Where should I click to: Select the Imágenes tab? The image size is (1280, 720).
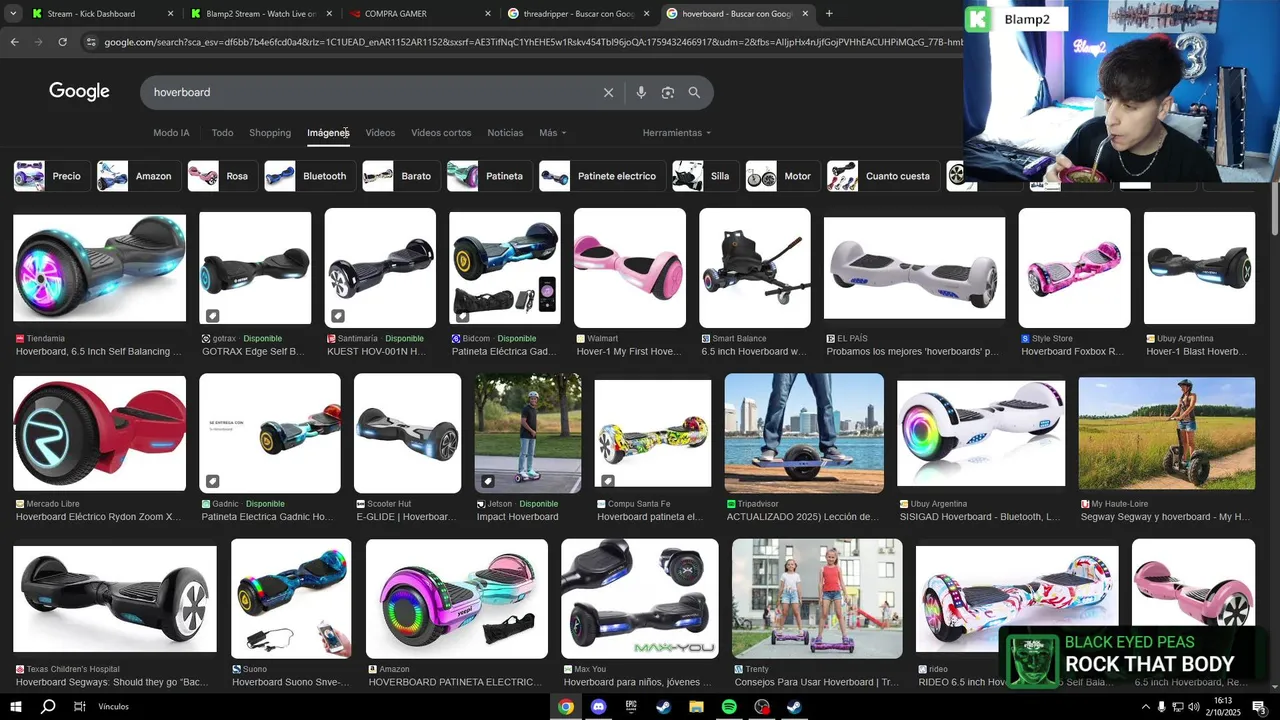coord(328,132)
